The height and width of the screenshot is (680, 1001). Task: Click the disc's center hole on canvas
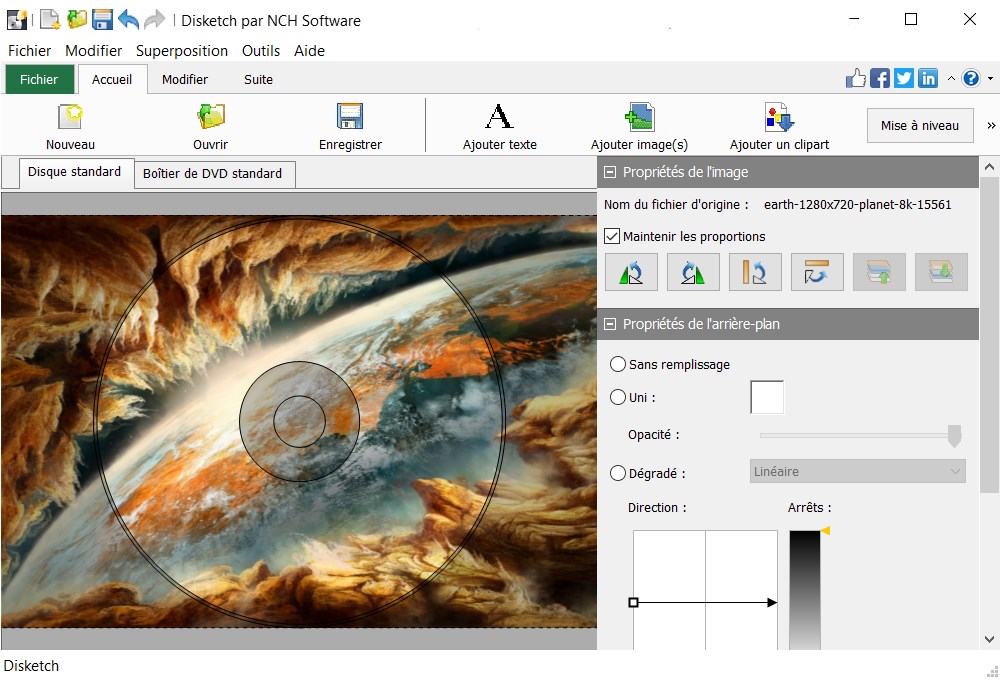(299, 421)
